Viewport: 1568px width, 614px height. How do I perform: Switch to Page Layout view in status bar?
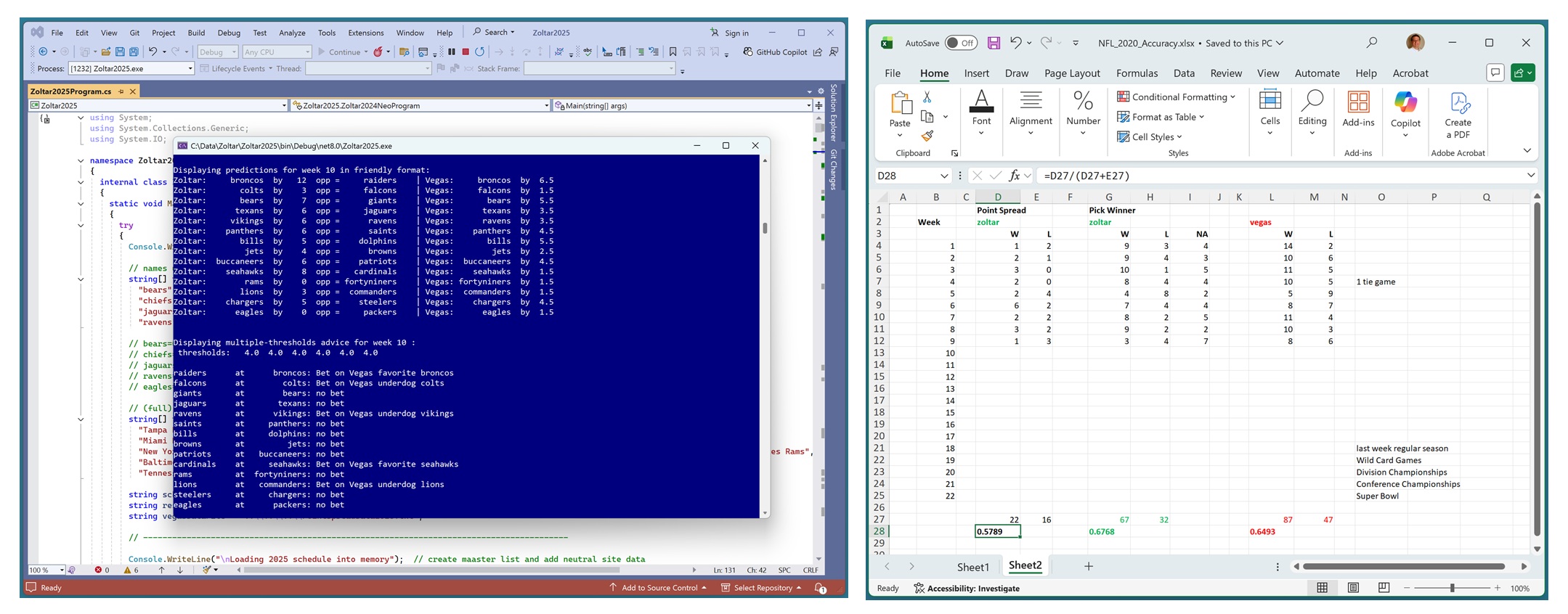(1353, 588)
